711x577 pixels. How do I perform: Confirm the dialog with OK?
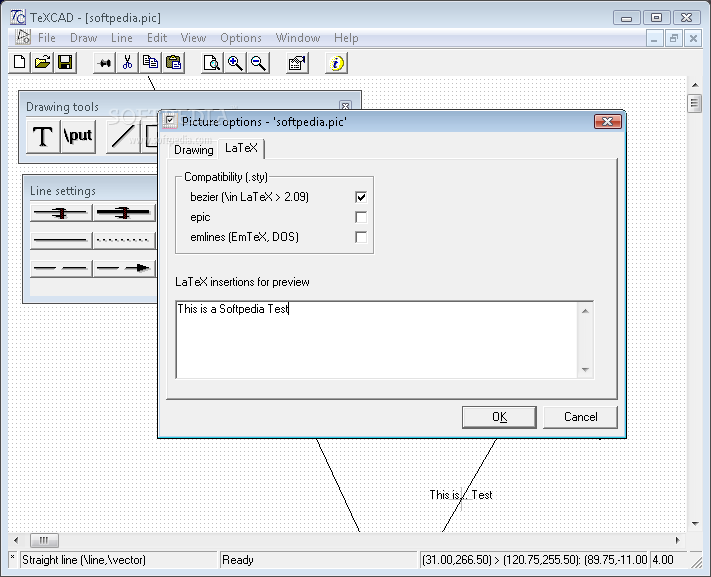coord(499,417)
